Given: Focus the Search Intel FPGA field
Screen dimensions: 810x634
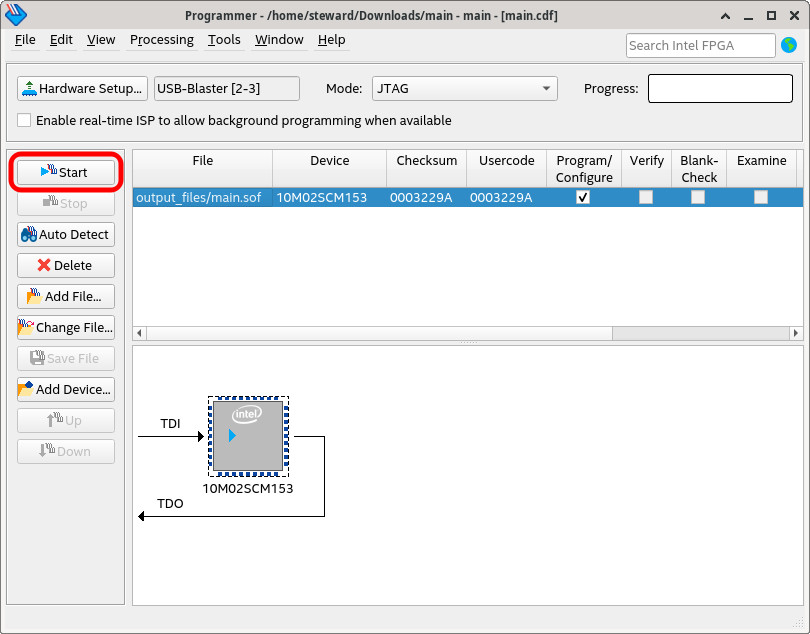Looking at the screenshot, I should pos(700,45).
